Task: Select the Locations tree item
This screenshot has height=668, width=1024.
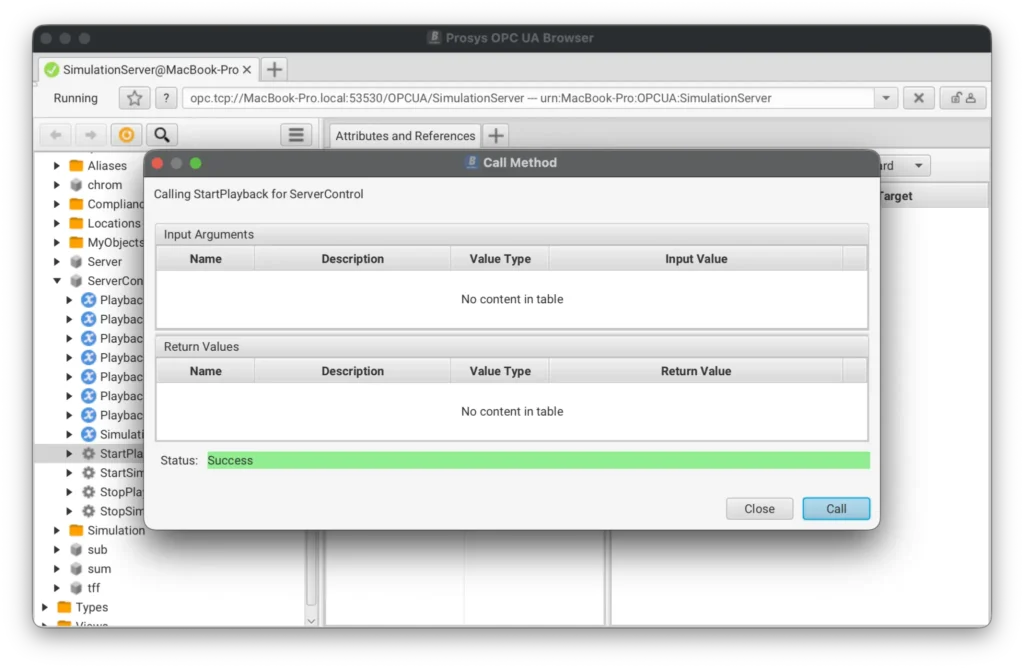Action: 114,223
